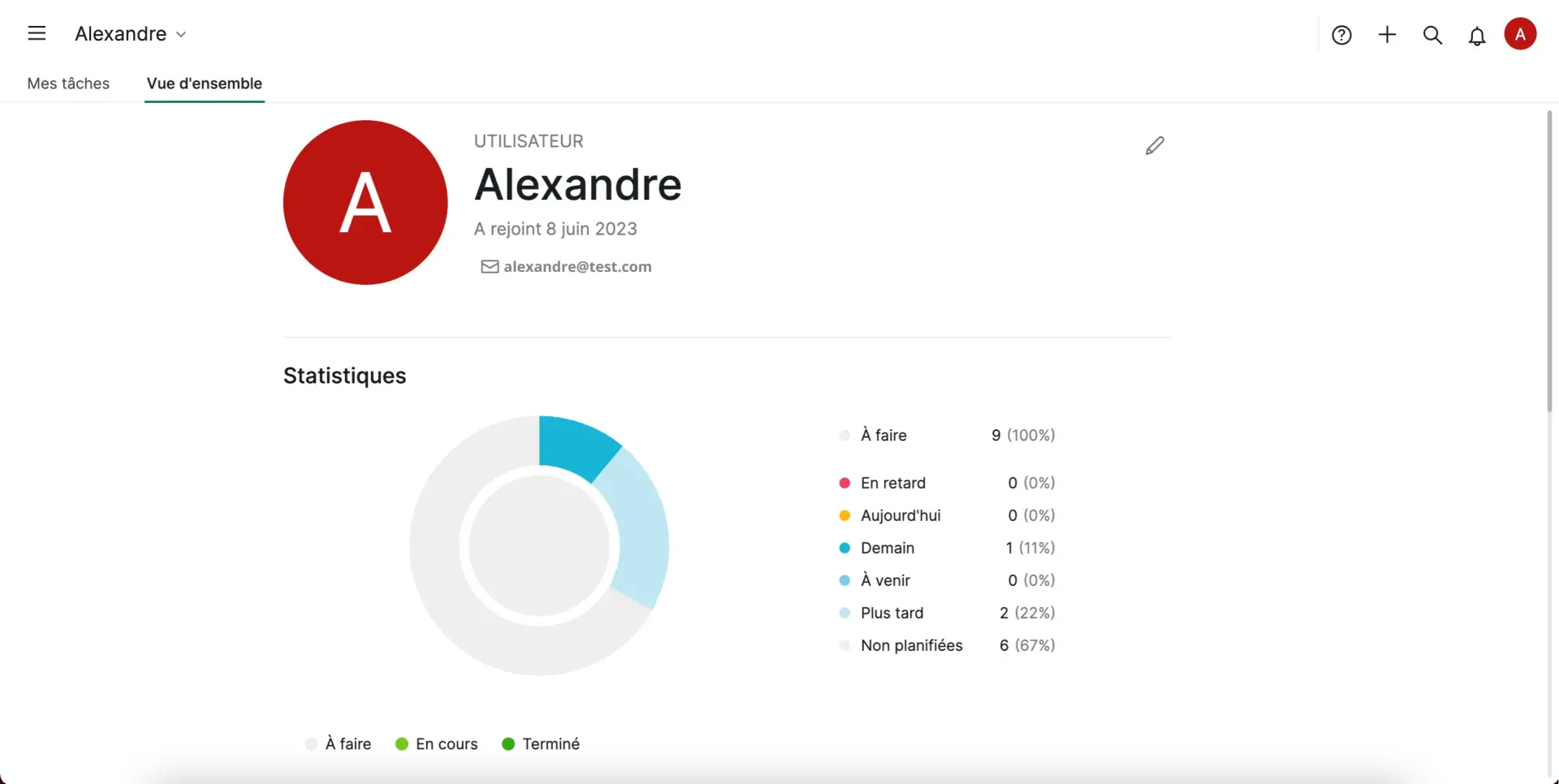Open search magnifier icon
This screenshot has height=784, width=1559.
pos(1432,35)
